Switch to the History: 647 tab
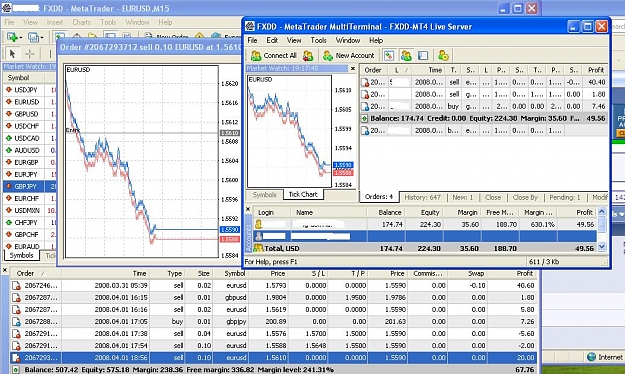This screenshot has width=625, height=374. click(x=423, y=197)
